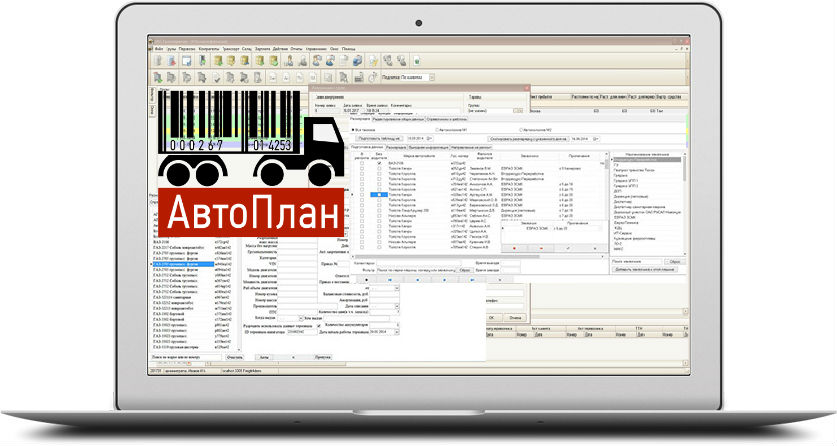
Task: Click the checkmark document icon in the second toolbar
Action: point(216,77)
